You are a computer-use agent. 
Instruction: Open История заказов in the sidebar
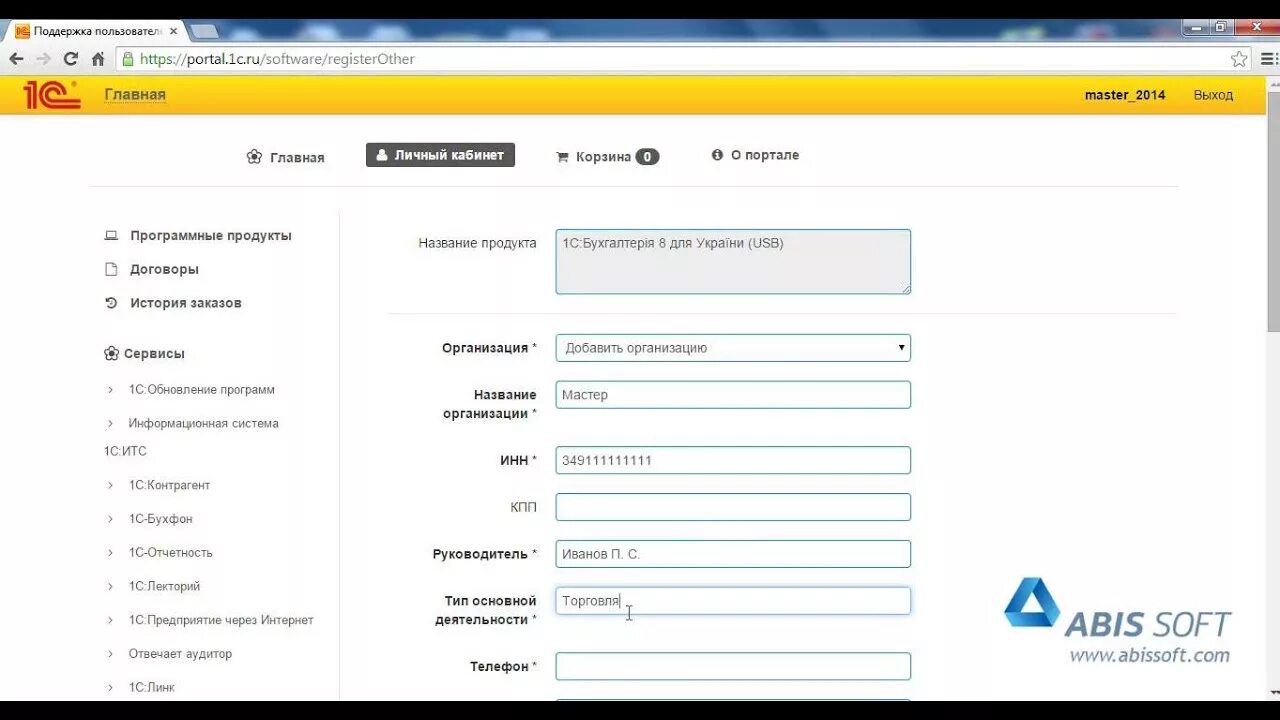pos(186,303)
